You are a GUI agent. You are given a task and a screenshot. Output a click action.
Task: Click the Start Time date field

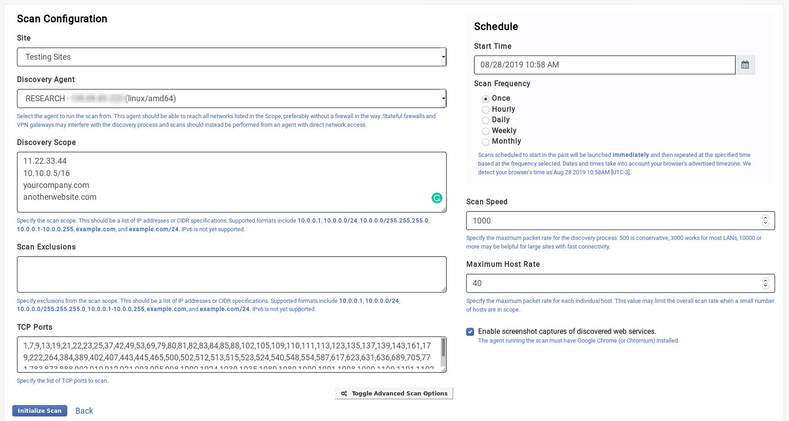[x=604, y=65]
